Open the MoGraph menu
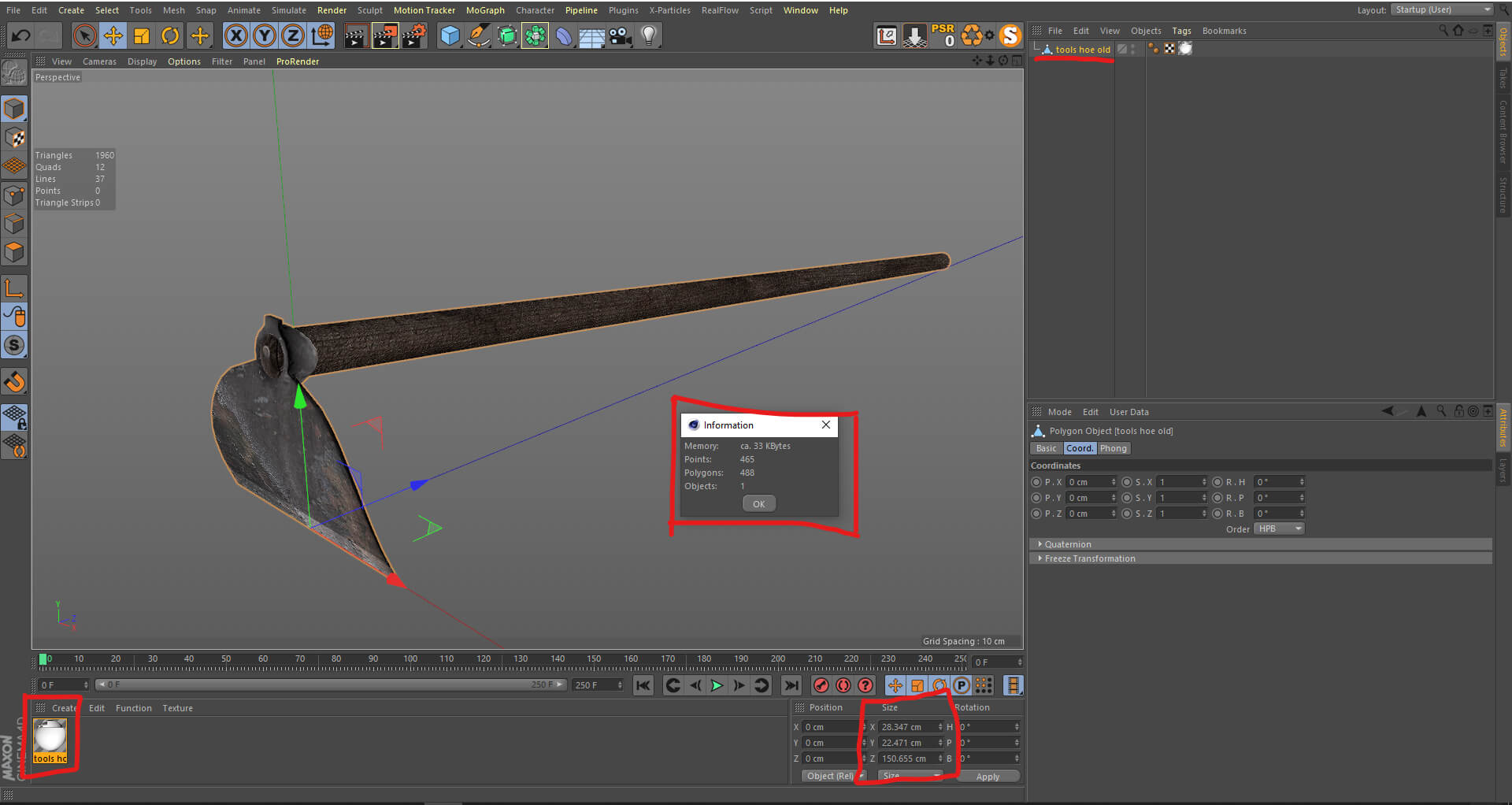1512x805 pixels. pos(485,10)
